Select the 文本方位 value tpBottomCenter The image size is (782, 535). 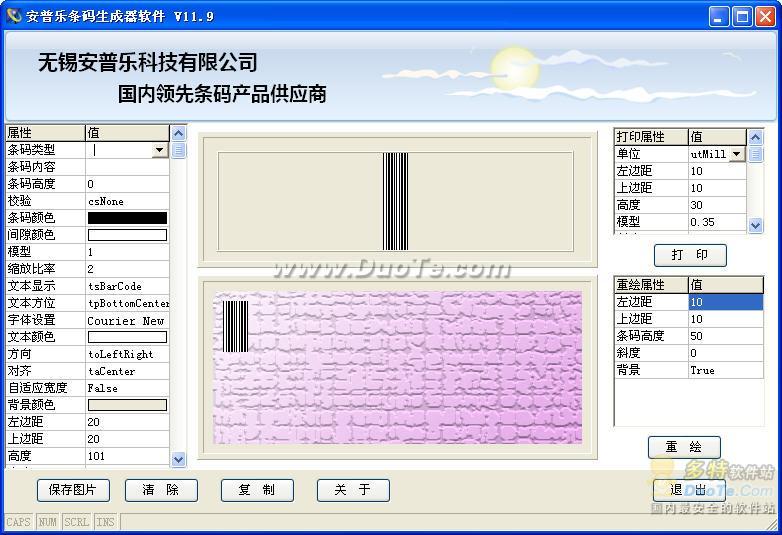[127, 303]
